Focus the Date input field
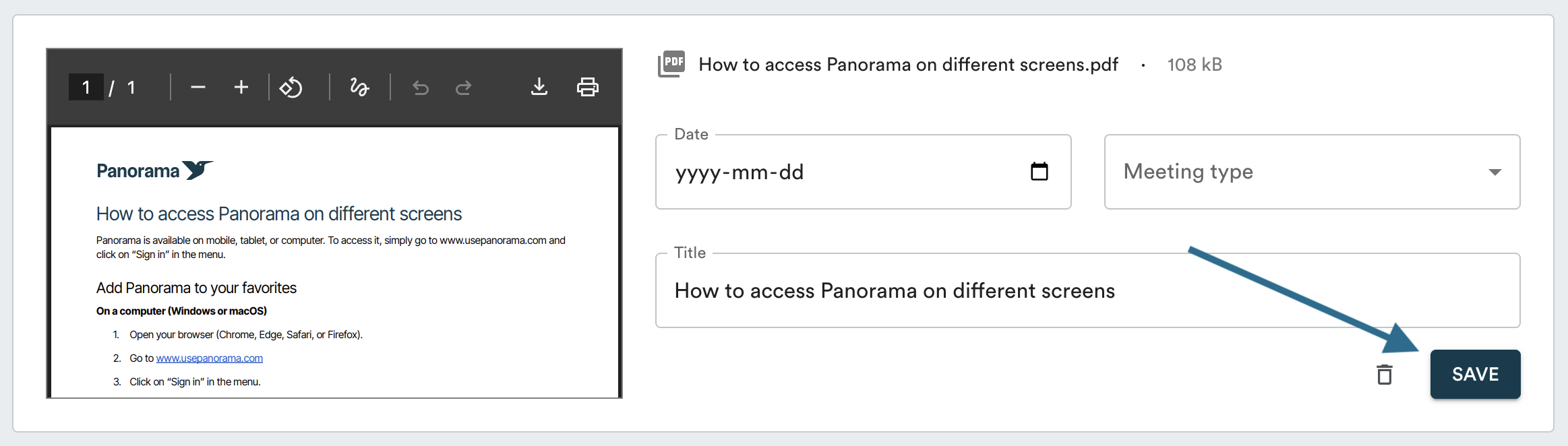Image resolution: width=1568 pixels, height=446 pixels. point(843,172)
